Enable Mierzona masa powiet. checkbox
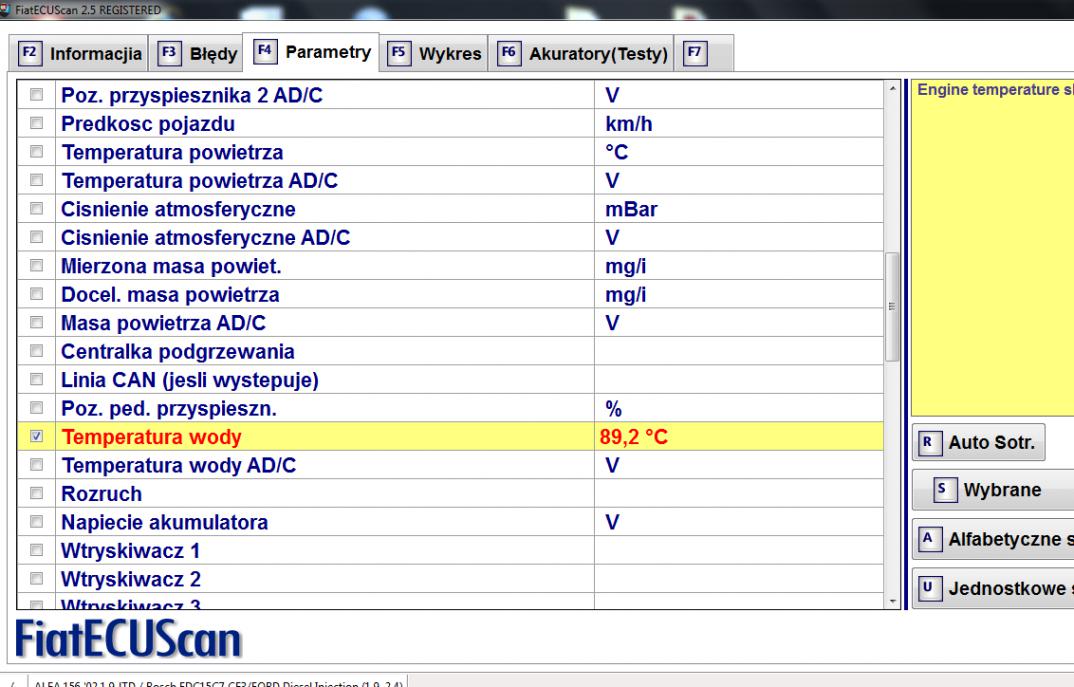The width and height of the screenshot is (1074, 687). (x=36, y=266)
